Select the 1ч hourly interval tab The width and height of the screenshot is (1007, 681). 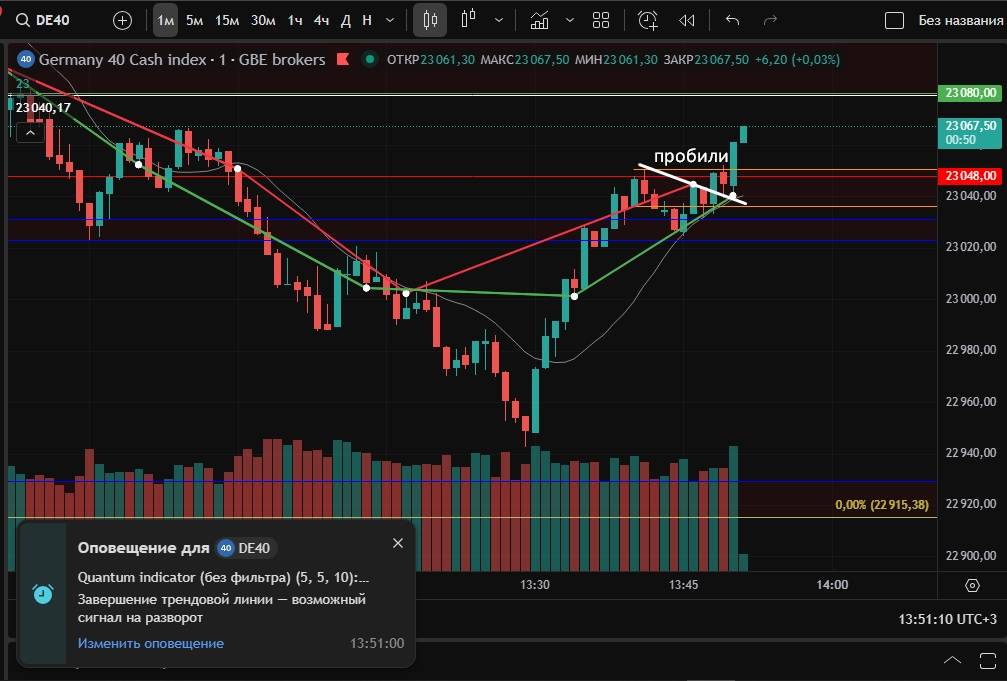(295, 20)
